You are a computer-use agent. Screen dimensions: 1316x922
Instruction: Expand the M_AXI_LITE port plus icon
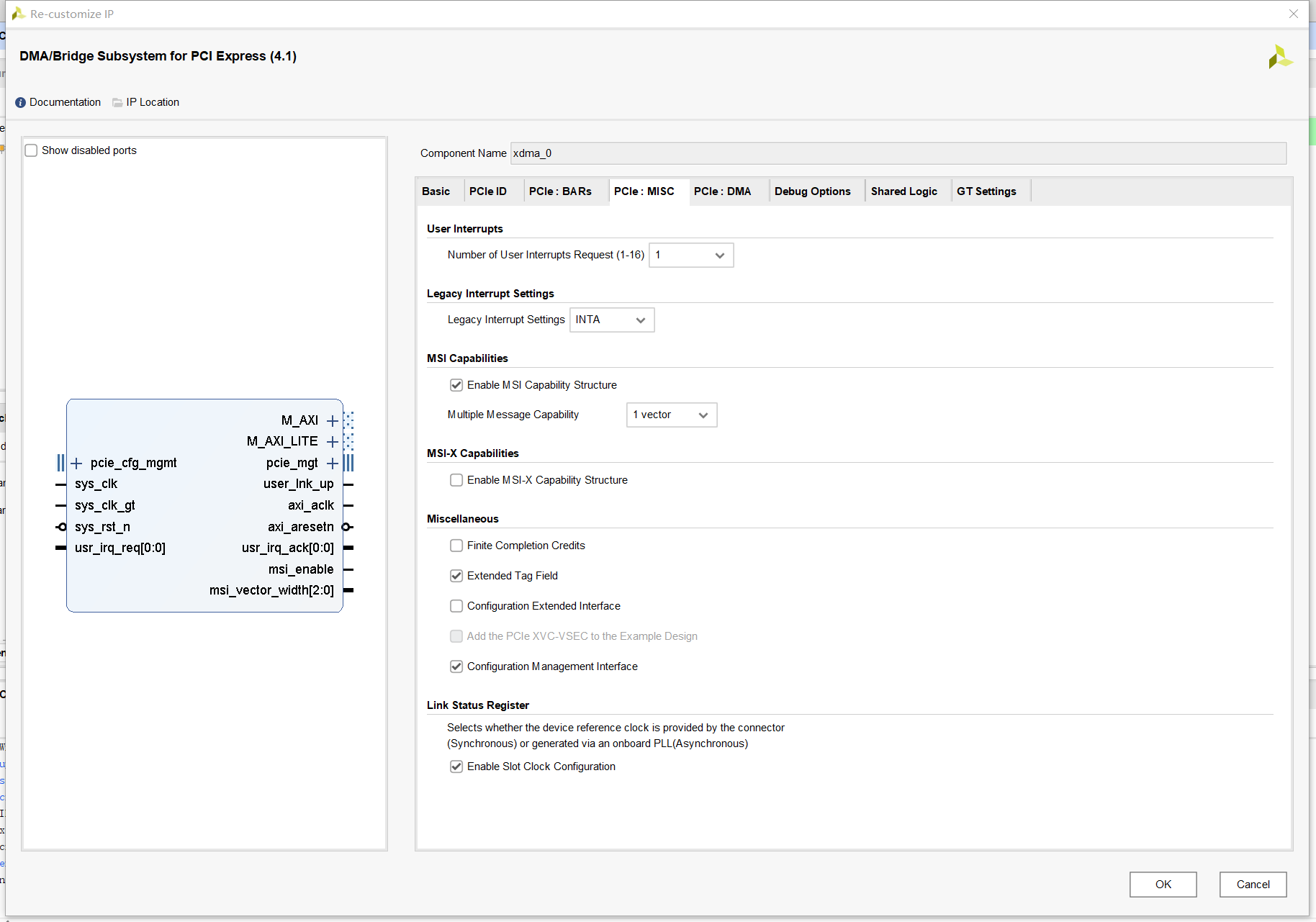click(x=332, y=441)
